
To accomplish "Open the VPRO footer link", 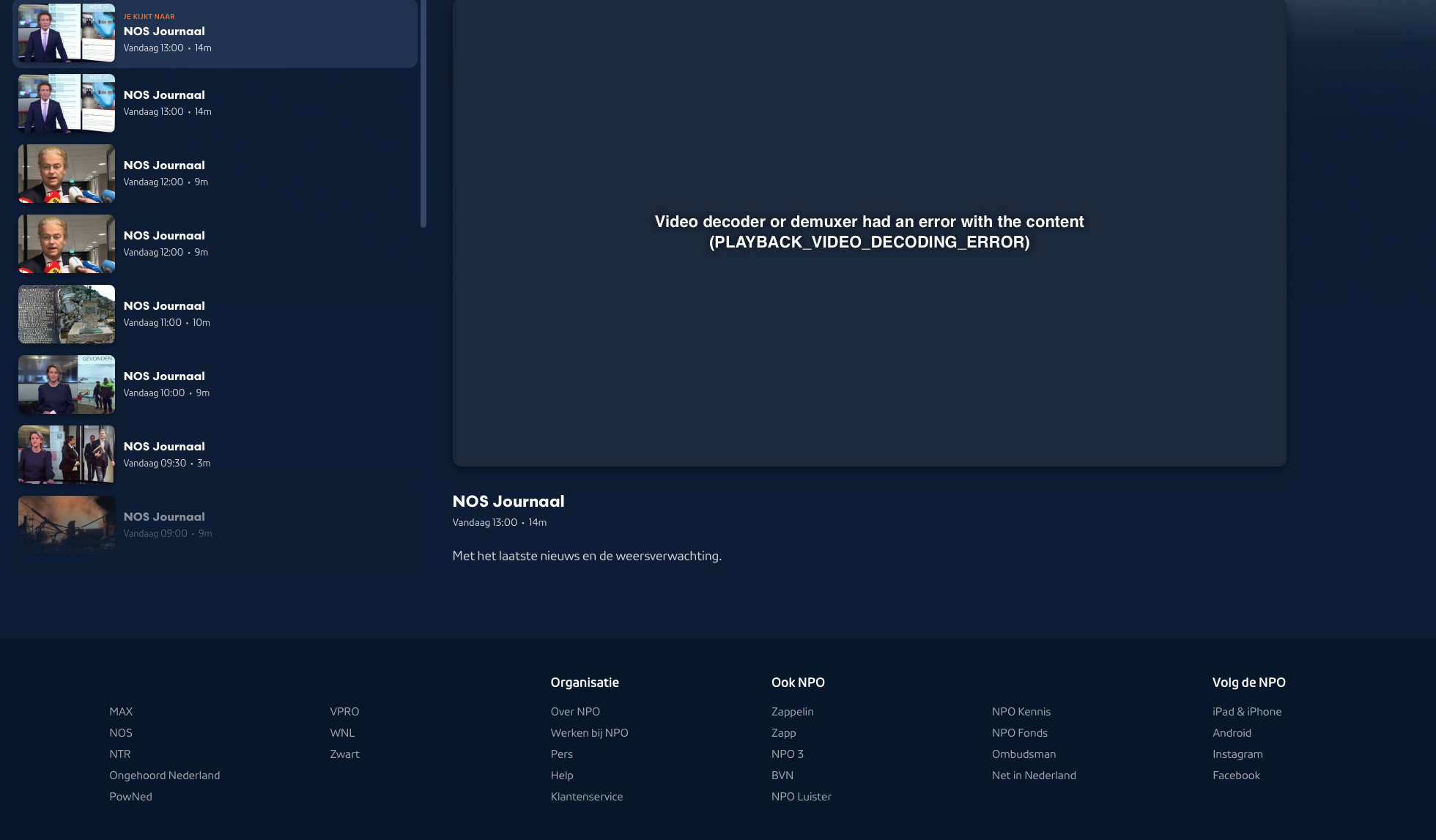I will point(344,712).
